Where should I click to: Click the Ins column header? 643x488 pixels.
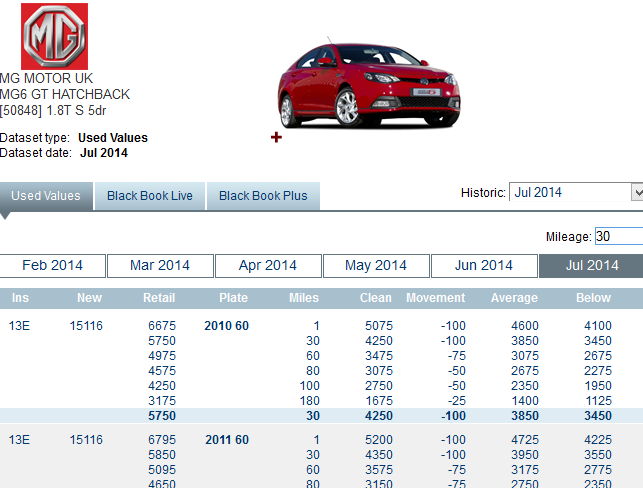[x=20, y=298]
